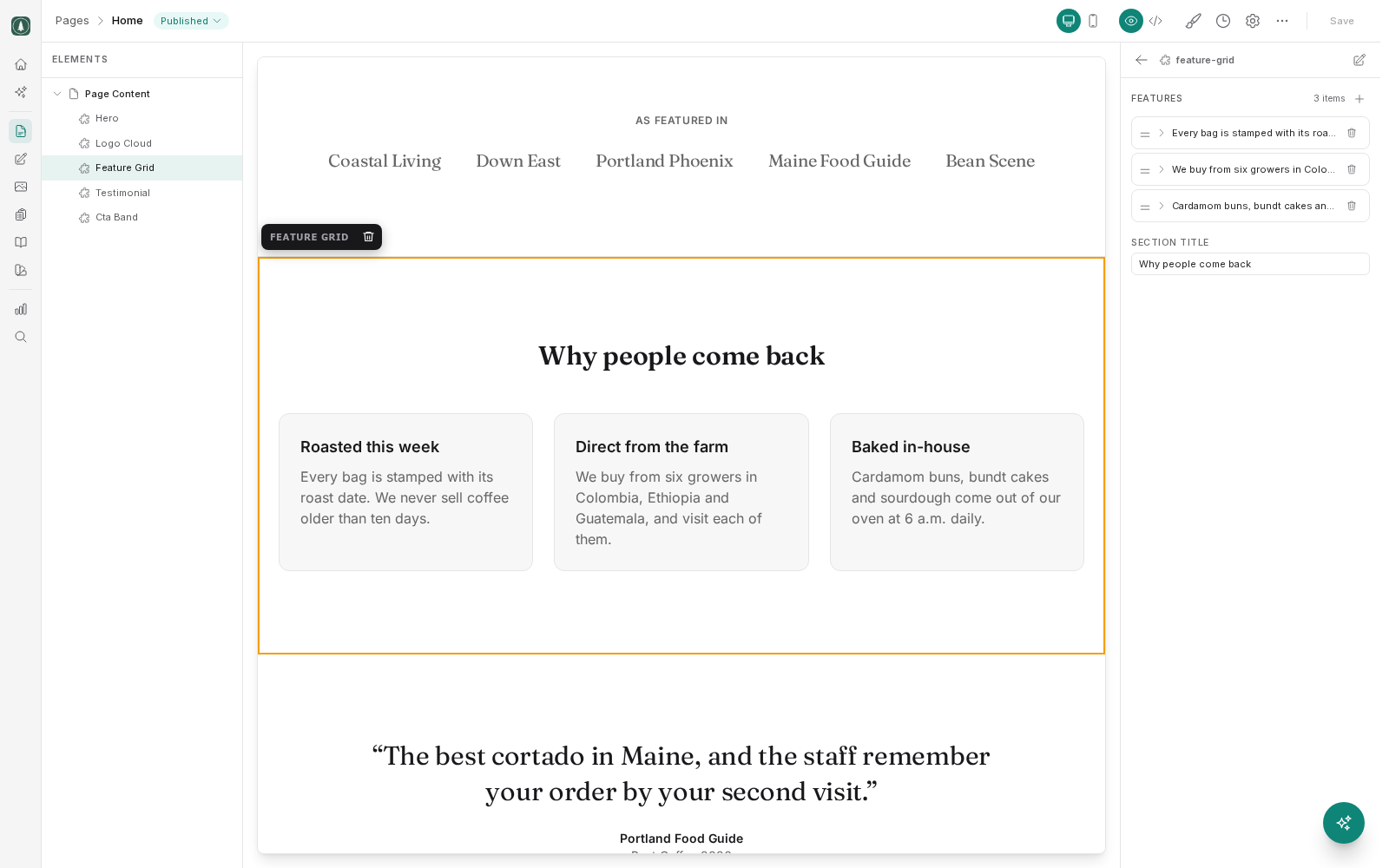Image resolution: width=1389 pixels, height=868 pixels.
Task: Click the AI assistant sparkle button
Action: coord(1344,823)
